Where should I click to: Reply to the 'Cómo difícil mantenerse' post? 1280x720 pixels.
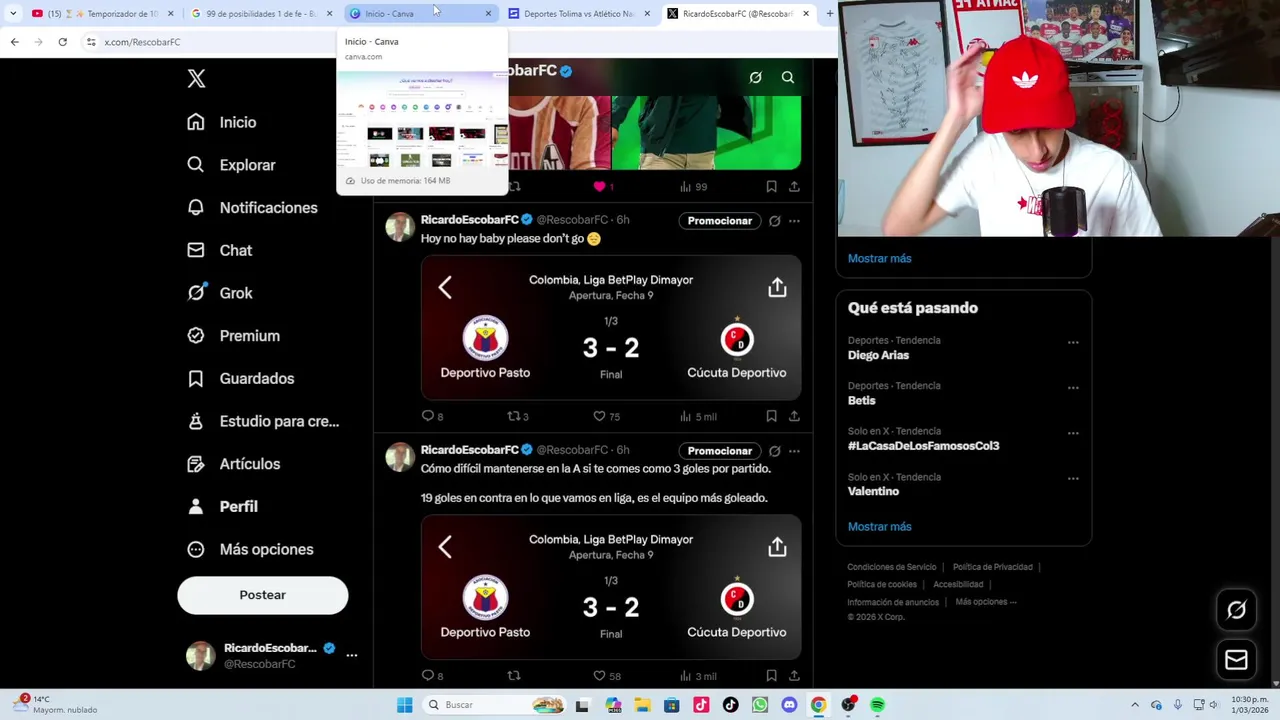[428, 676]
